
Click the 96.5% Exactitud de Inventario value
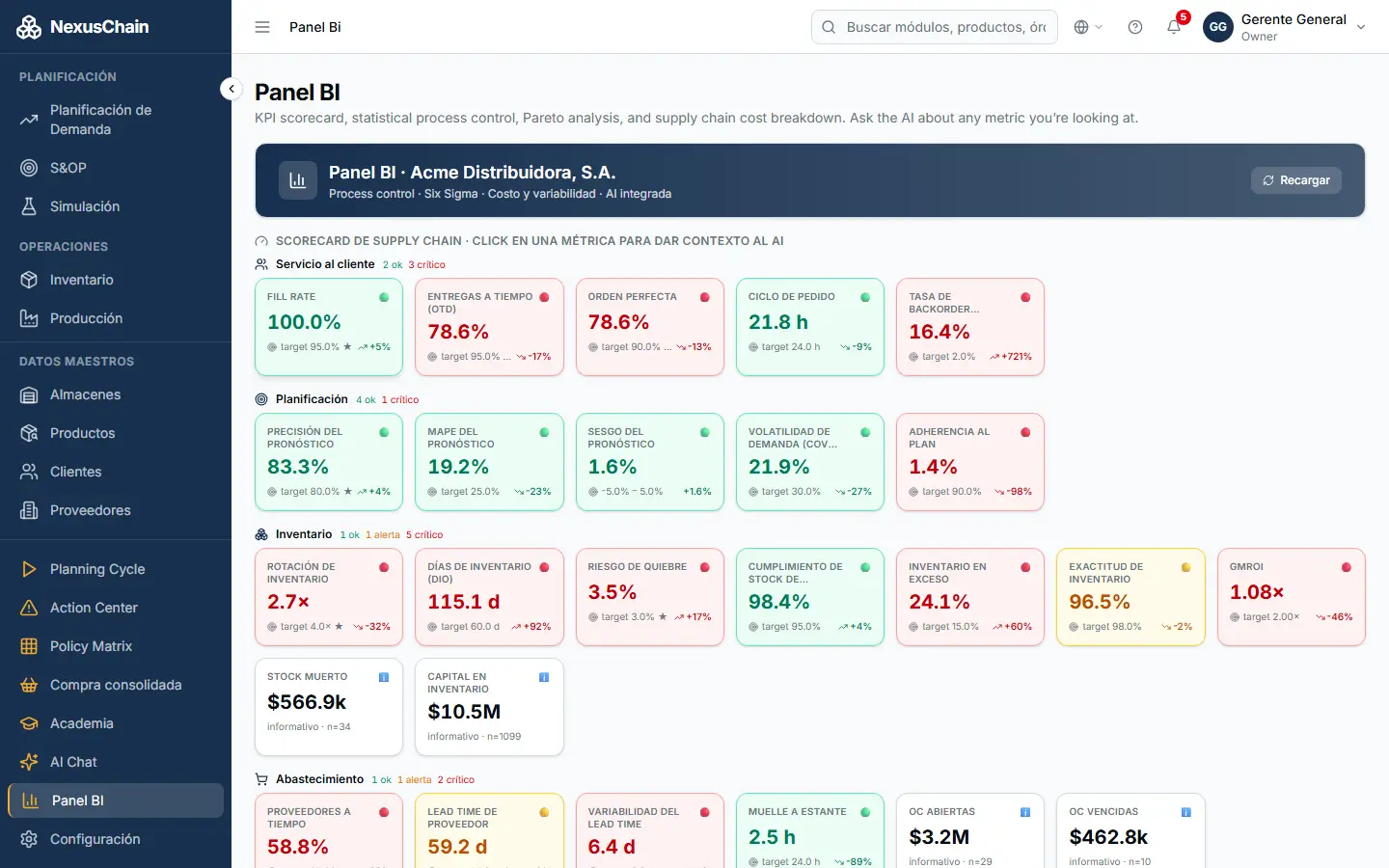(1100, 602)
